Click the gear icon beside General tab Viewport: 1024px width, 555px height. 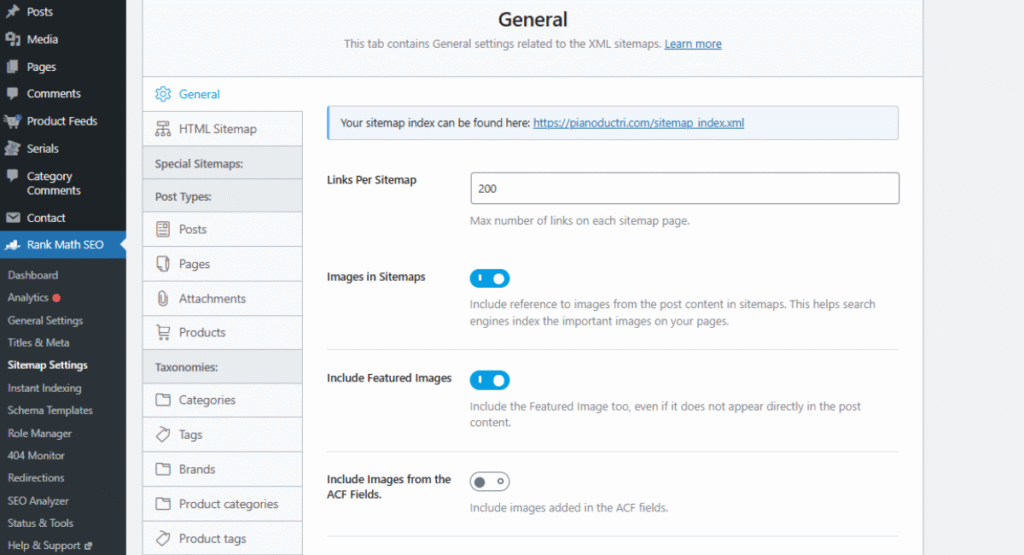[163, 94]
